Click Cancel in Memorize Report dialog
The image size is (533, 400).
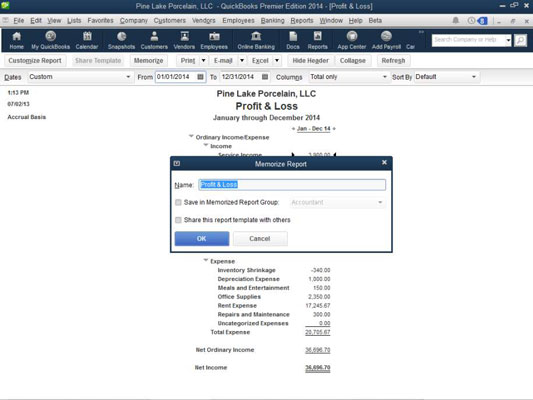(x=260, y=239)
